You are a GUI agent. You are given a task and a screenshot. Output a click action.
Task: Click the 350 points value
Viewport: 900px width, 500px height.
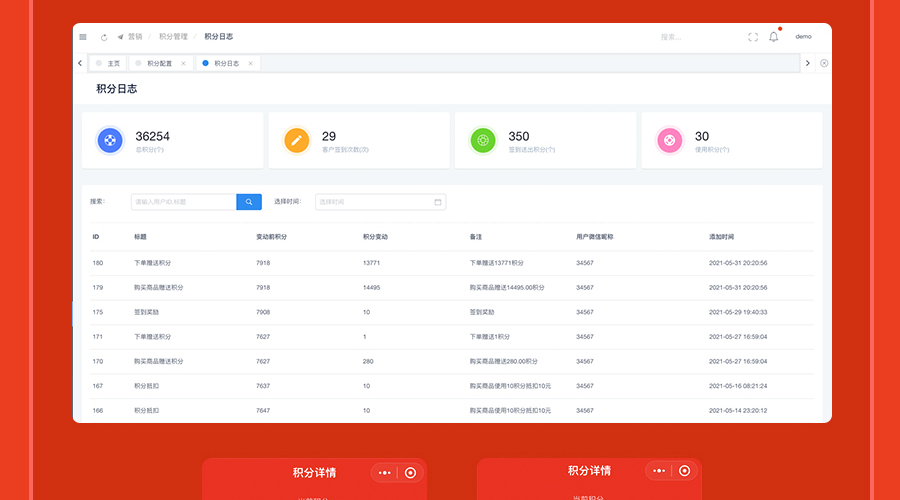coord(519,137)
